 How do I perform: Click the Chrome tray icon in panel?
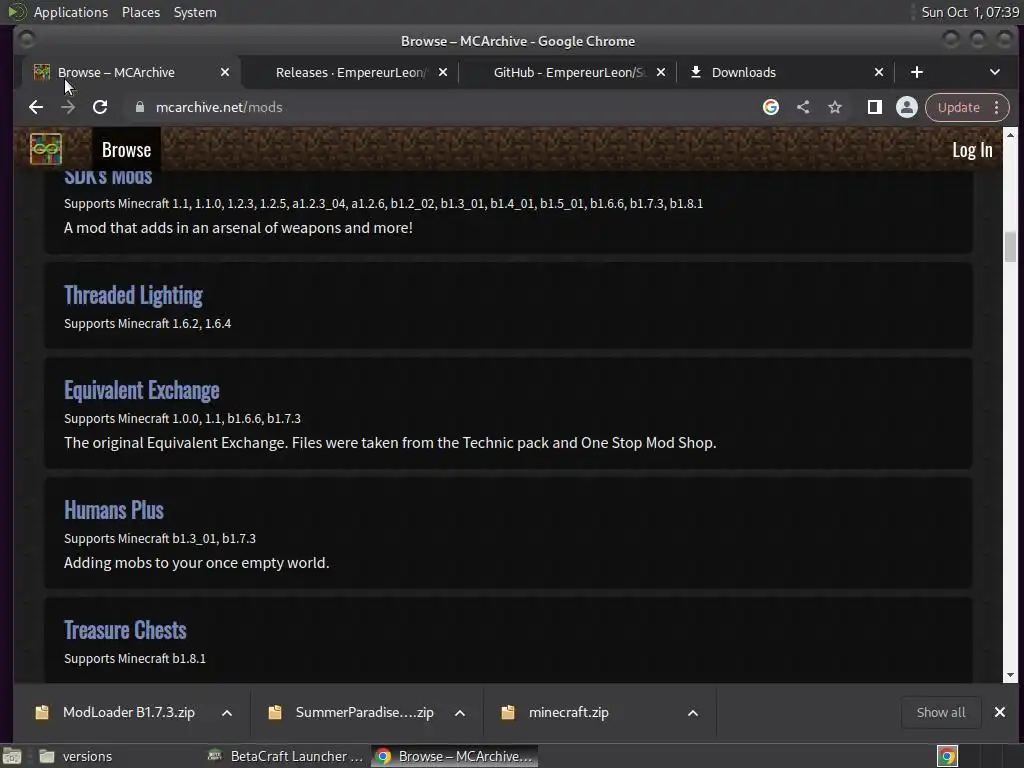tap(947, 756)
